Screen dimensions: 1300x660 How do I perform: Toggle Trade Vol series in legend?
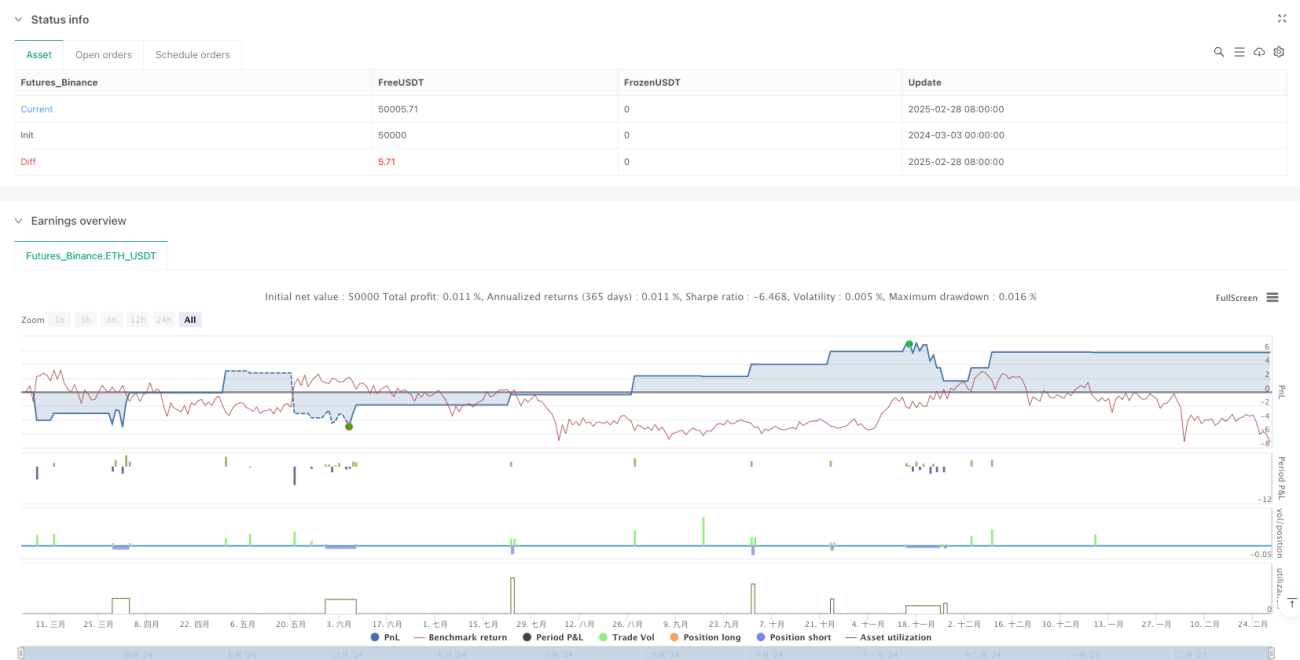625,637
